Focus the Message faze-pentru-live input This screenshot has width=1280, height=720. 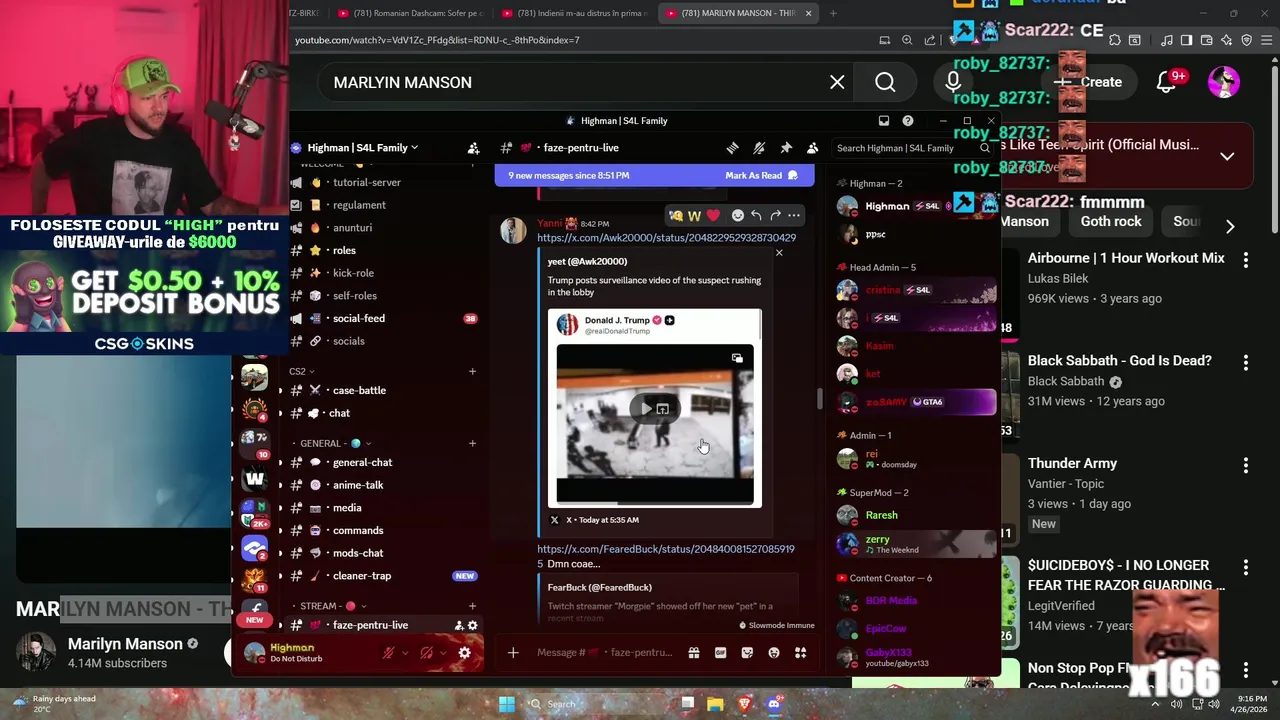click(604, 653)
